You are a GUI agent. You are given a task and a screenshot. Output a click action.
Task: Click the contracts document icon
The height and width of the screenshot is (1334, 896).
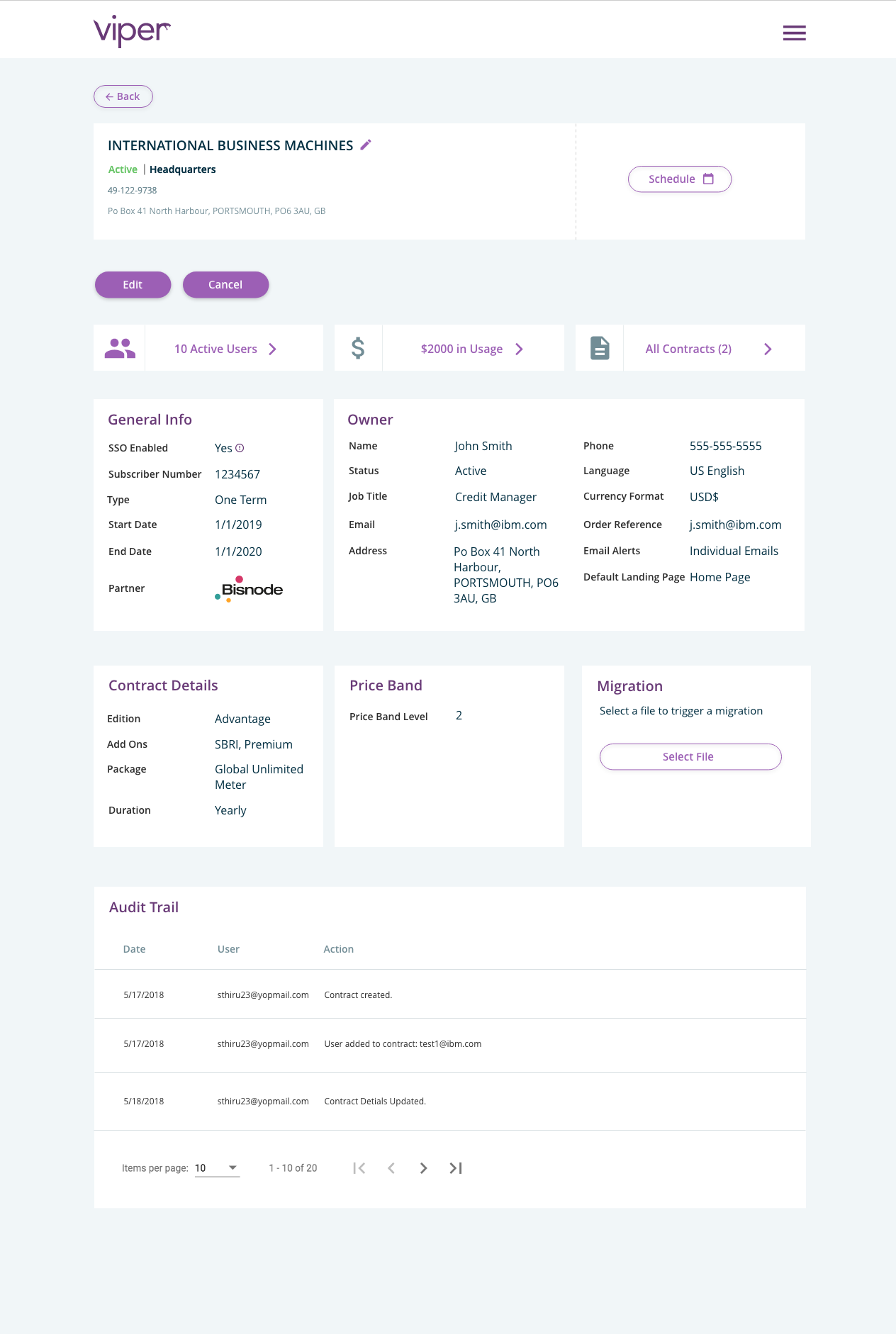pyautogui.click(x=600, y=348)
